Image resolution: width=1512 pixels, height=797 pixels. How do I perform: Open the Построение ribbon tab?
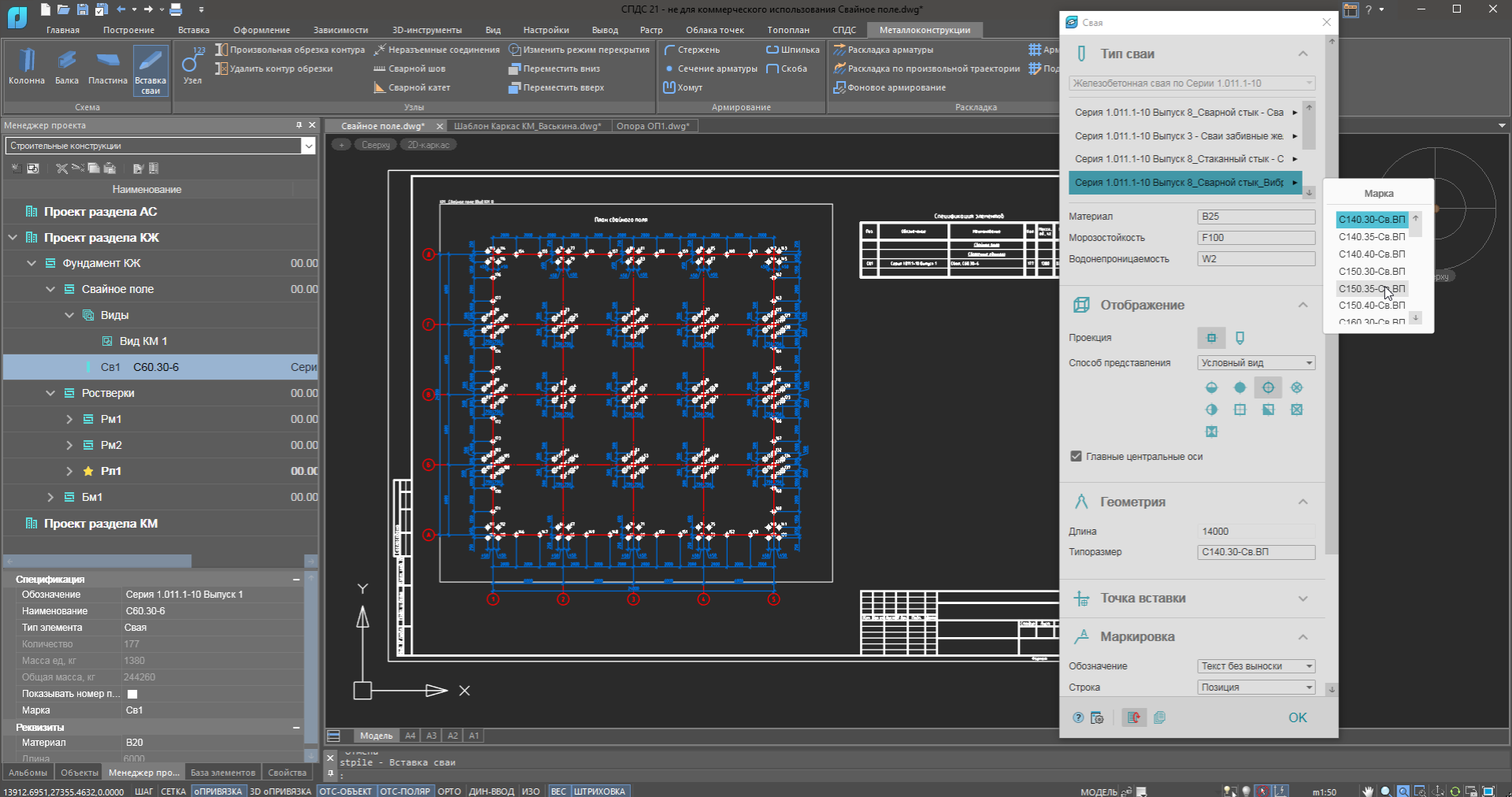pos(128,30)
